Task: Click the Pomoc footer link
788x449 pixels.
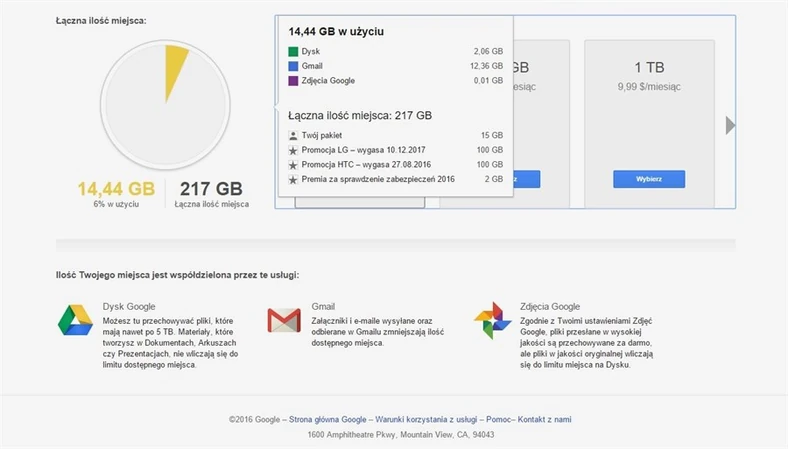Action: (497, 420)
